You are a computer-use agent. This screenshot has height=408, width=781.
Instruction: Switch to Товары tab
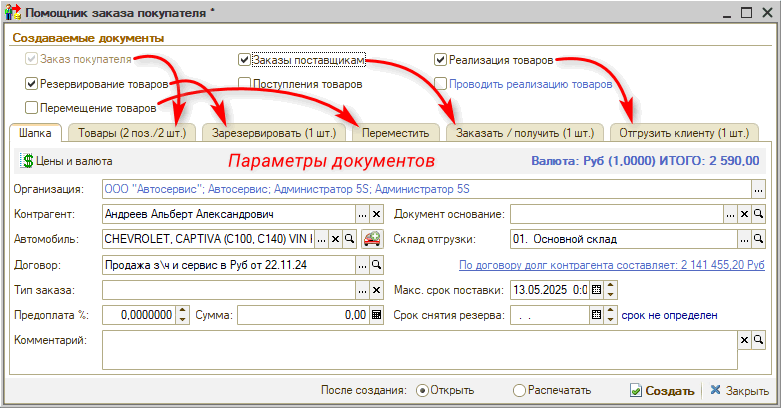click(132, 132)
